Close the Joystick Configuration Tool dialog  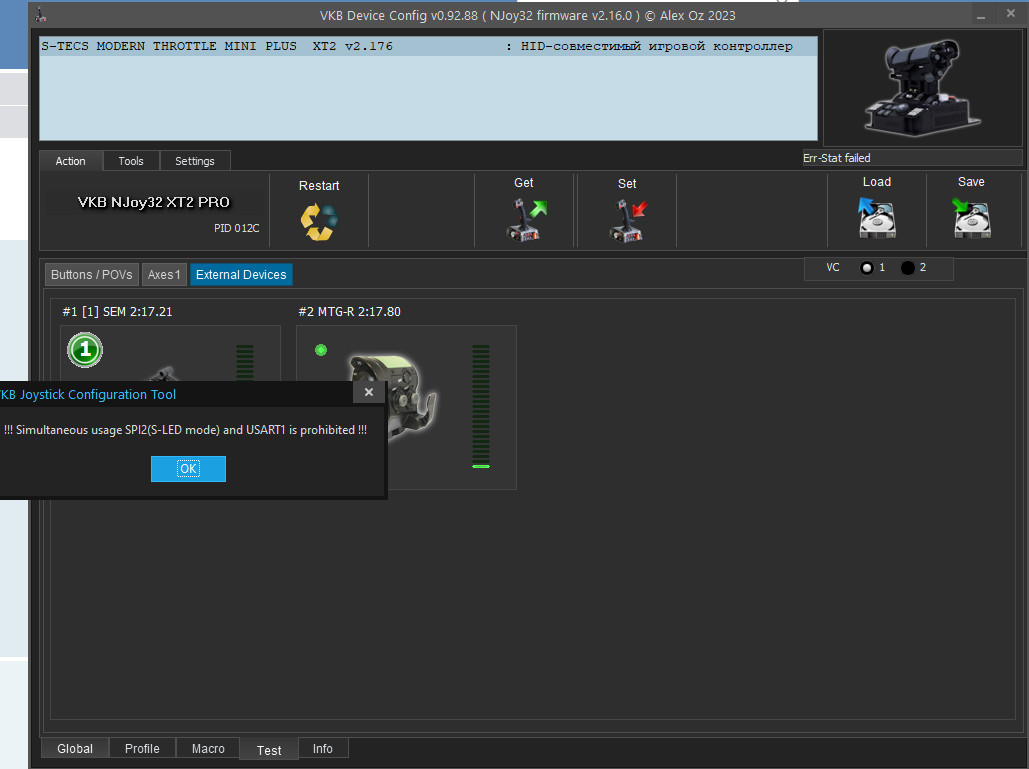click(369, 392)
